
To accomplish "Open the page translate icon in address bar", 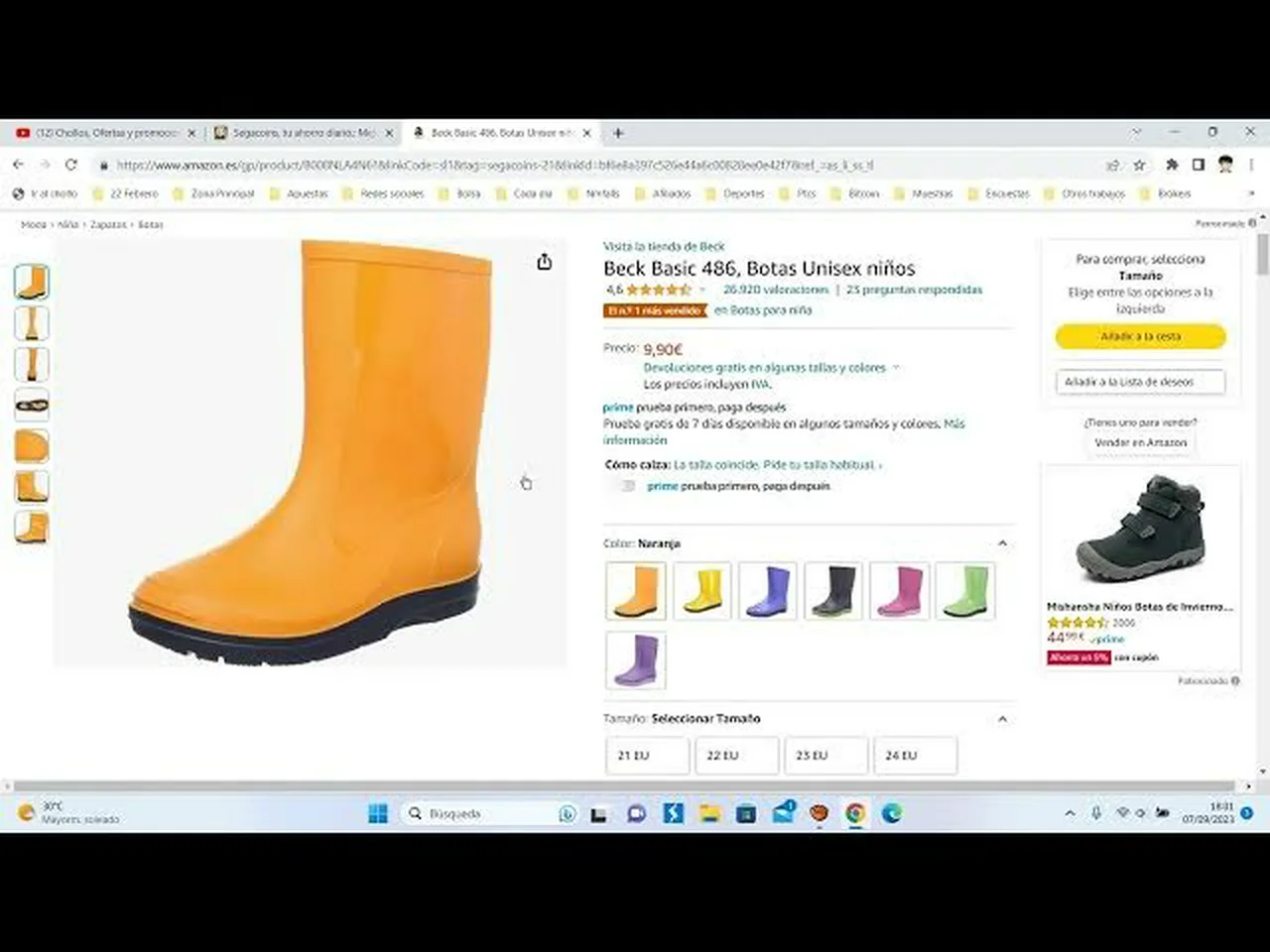I will pos(1113,165).
